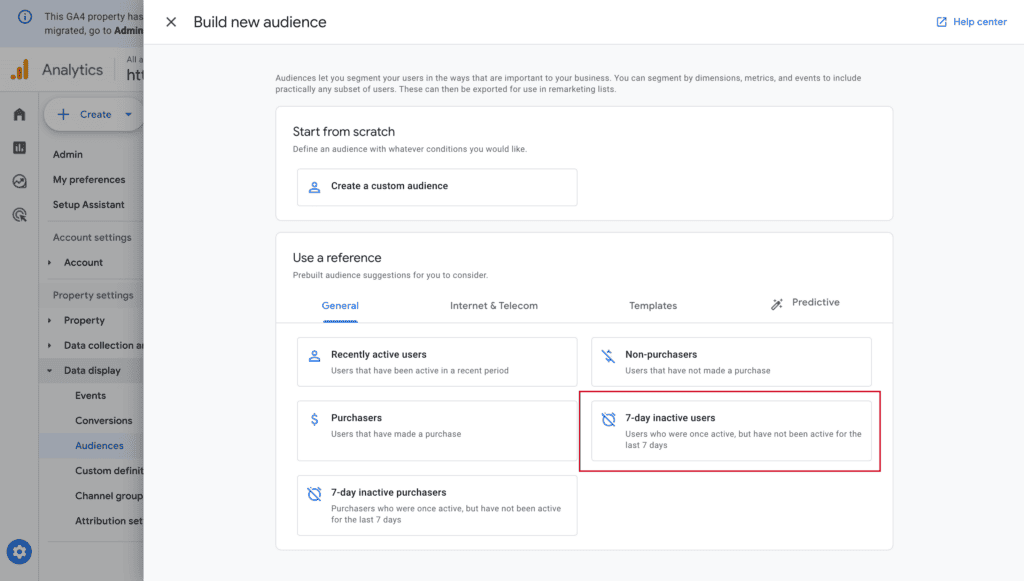This screenshot has width=1024, height=581.
Task: Select the Recently active users audience
Action: coord(437,362)
